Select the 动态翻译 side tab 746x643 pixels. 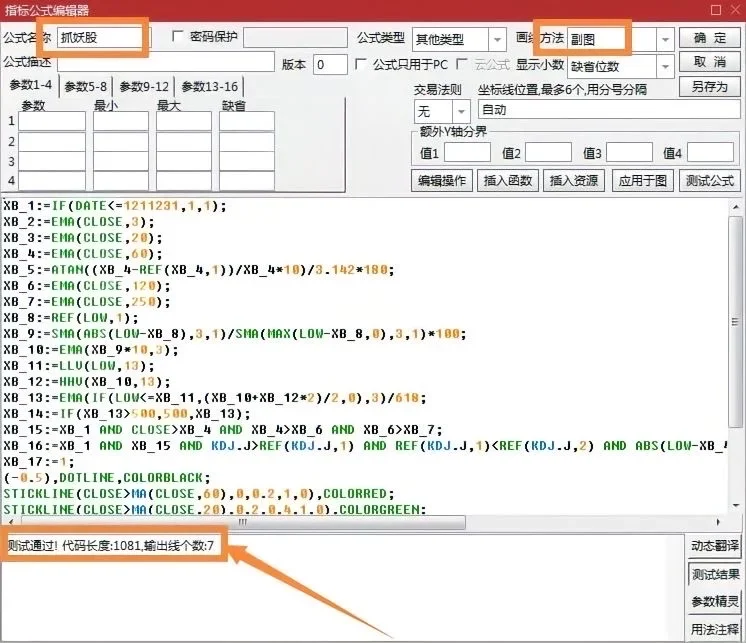click(715, 546)
